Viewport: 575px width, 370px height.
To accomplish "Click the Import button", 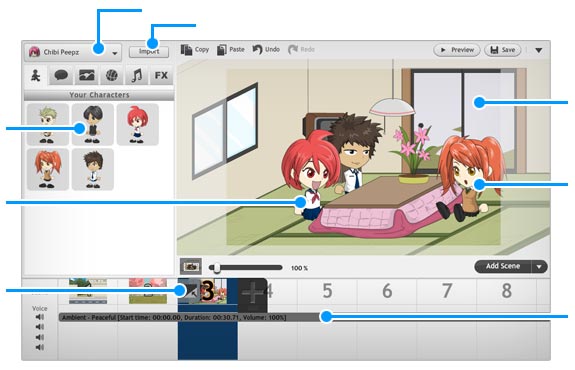I will [x=149, y=52].
